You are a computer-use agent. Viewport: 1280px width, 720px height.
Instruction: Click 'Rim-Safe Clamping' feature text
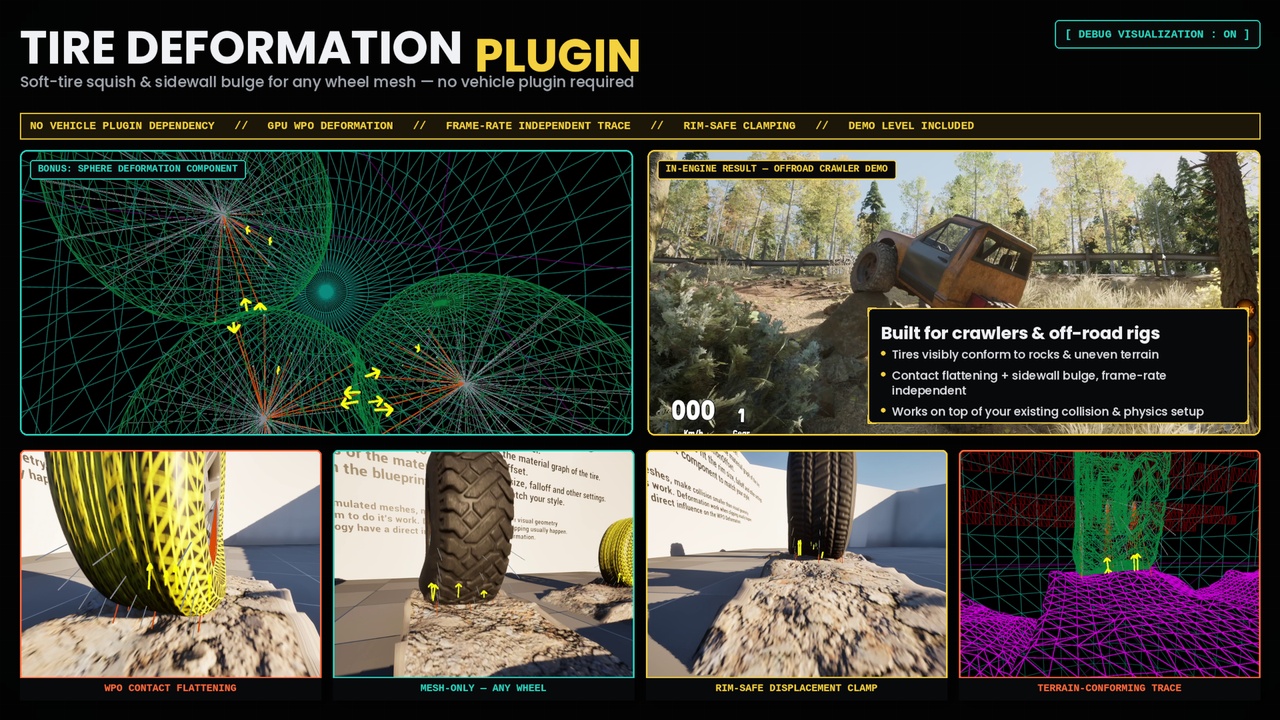click(x=739, y=126)
